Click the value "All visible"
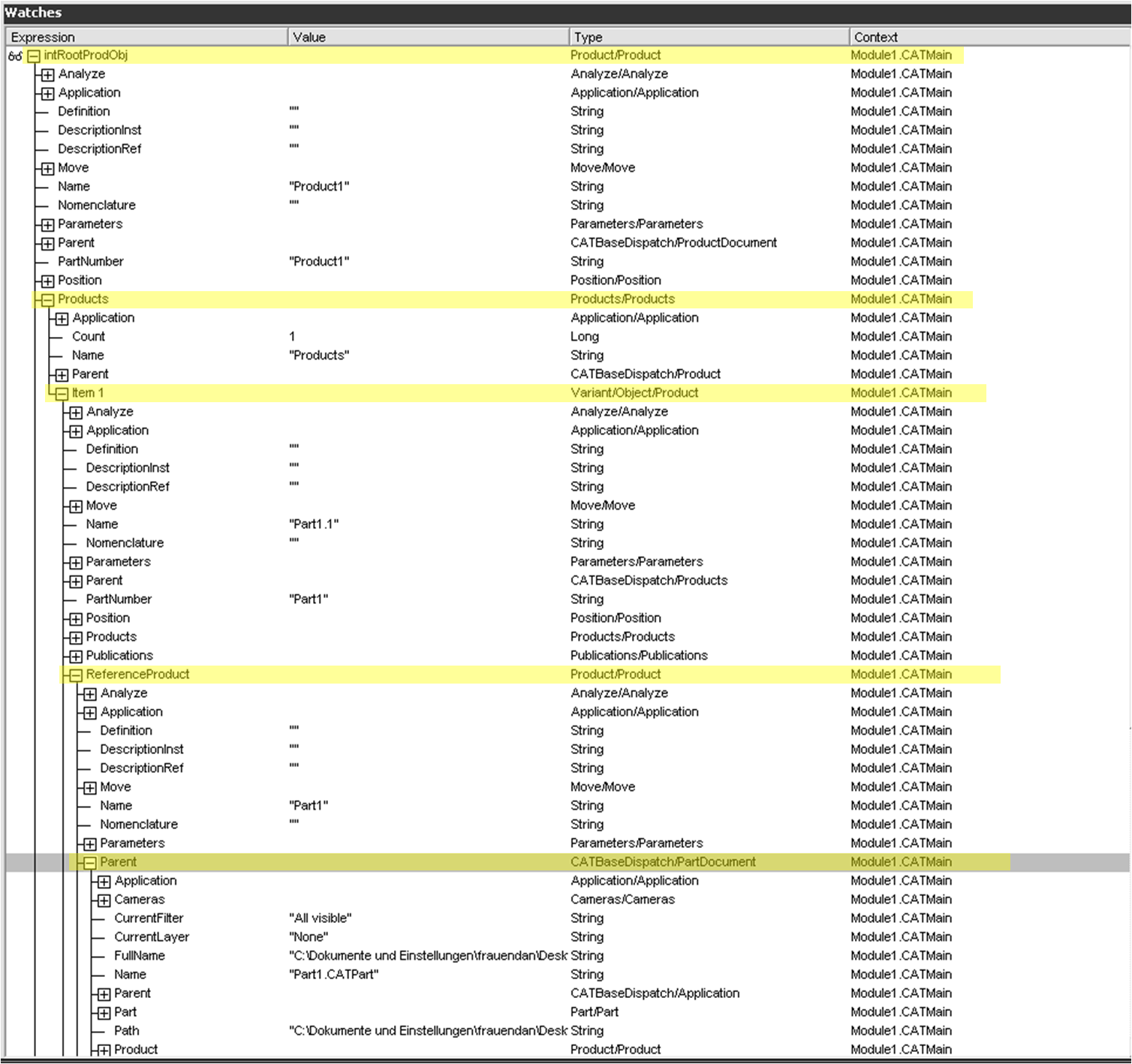 click(x=321, y=918)
